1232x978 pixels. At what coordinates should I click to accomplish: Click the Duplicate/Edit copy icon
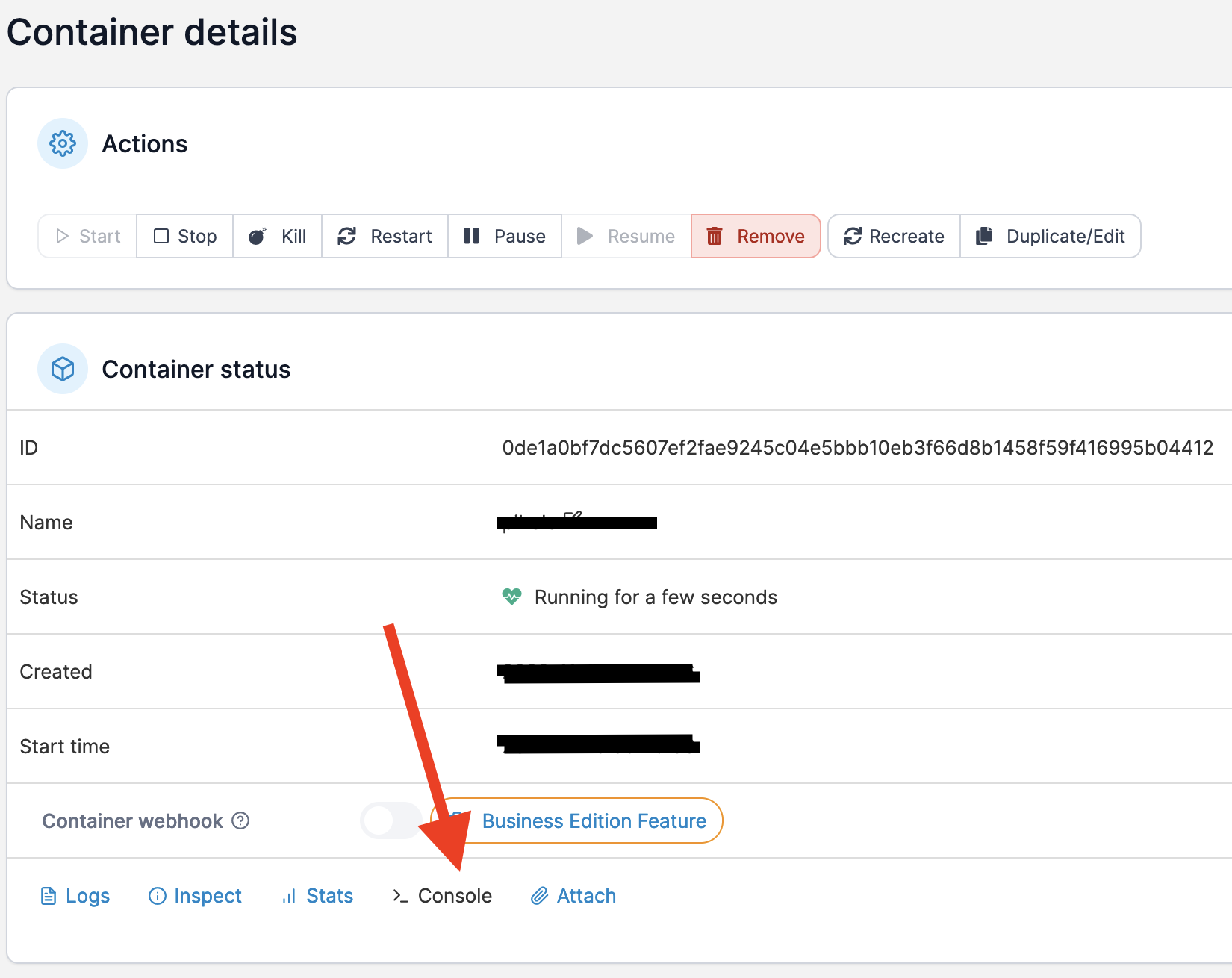(x=983, y=236)
